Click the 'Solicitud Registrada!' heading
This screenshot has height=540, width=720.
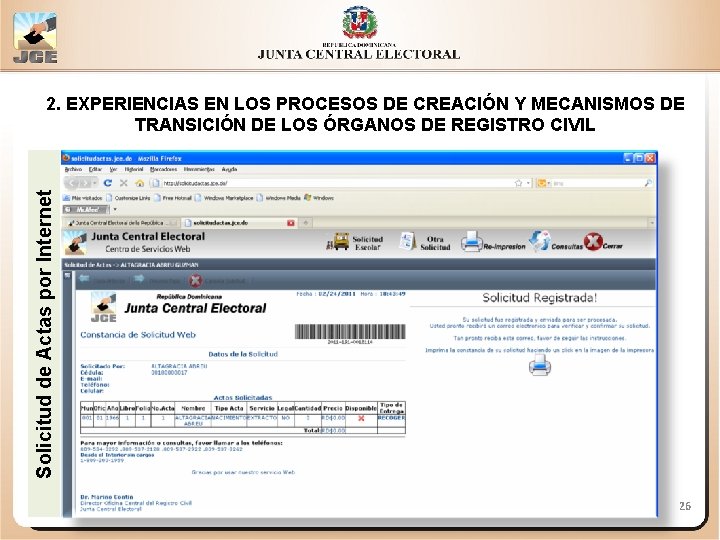click(x=540, y=298)
